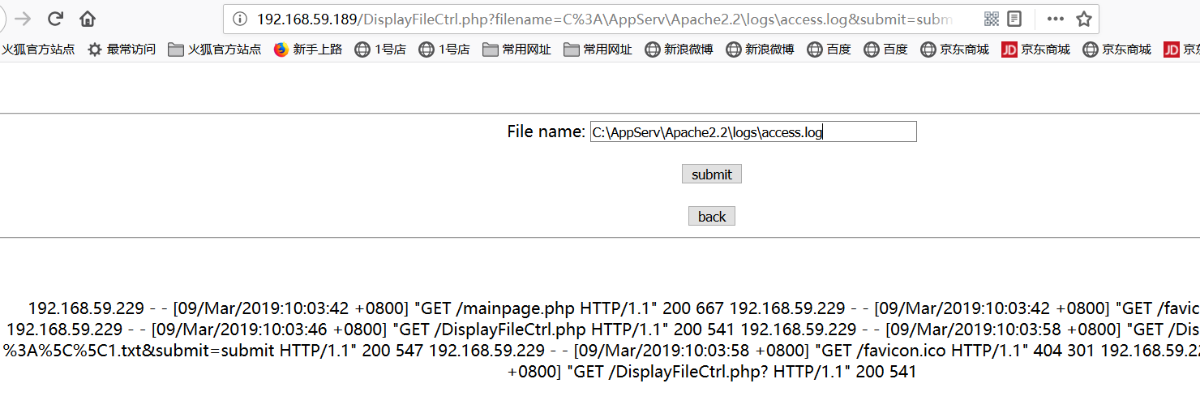
Task: Open 京东商城 bookmark with red JD icon
Action: click(x=1035, y=49)
